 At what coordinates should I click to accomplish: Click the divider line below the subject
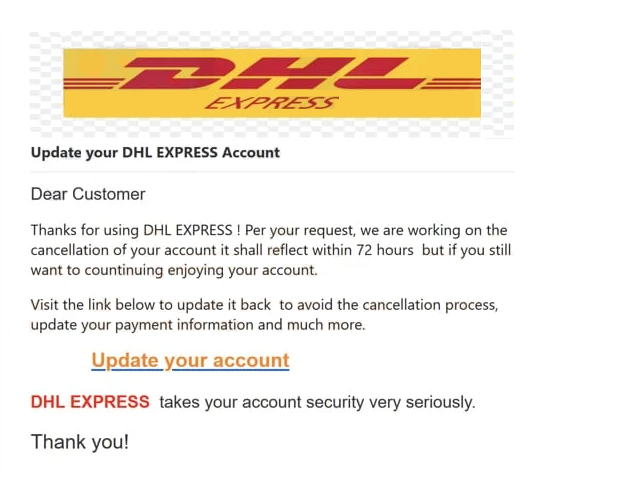pyautogui.click(x=272, y=172)
